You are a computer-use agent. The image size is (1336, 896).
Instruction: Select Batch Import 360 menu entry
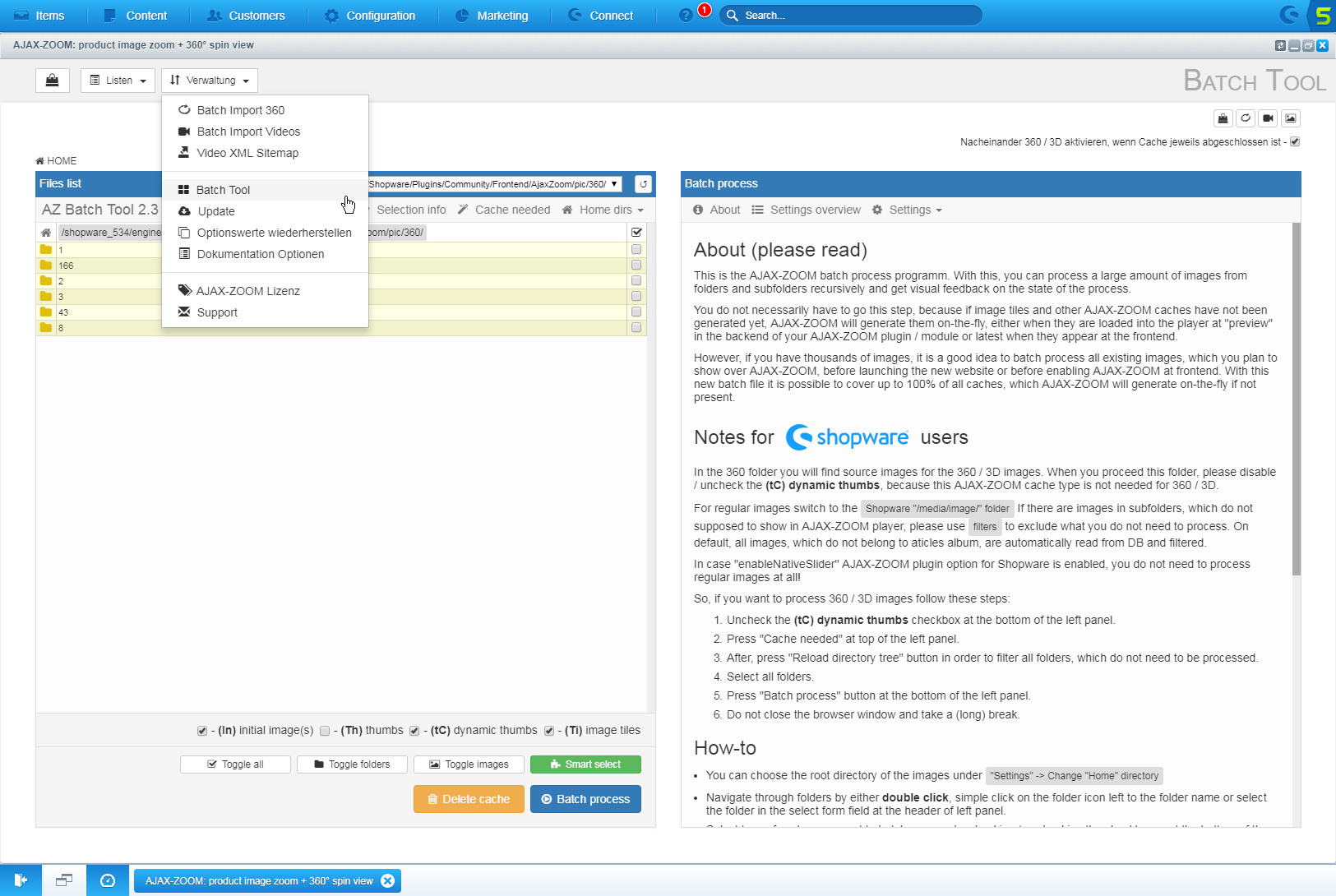[x=265, y=110]
